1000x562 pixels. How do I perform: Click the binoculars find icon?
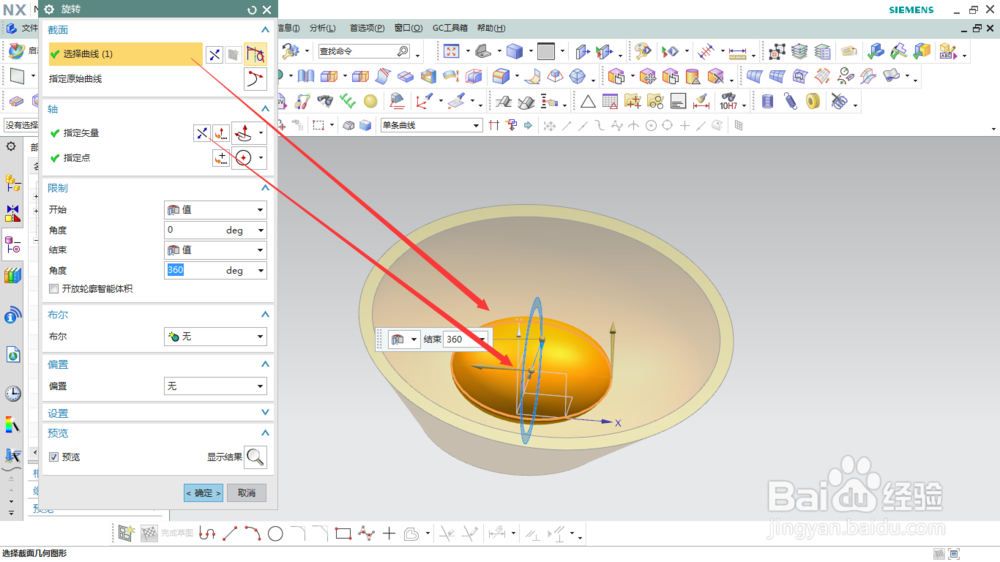pyautogui.click(x=325, y=101)
